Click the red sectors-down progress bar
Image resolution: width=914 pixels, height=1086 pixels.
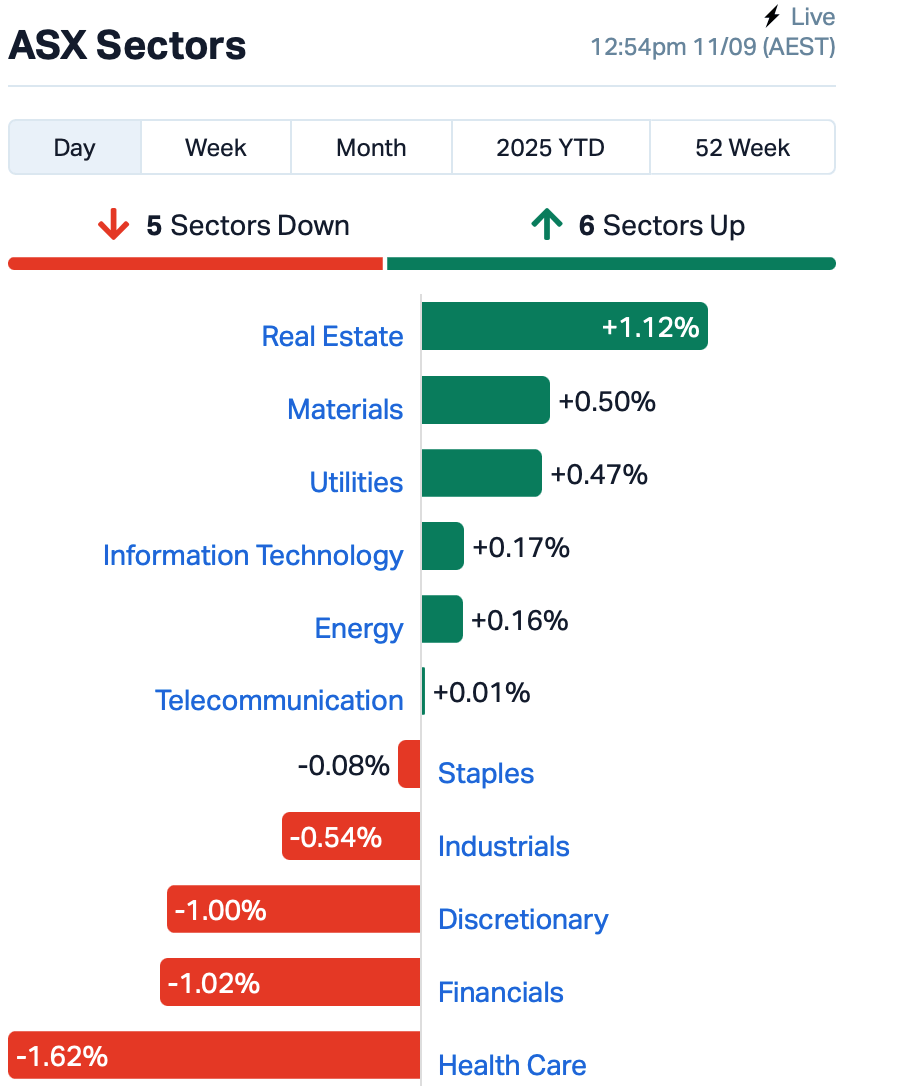coord(195,264)
